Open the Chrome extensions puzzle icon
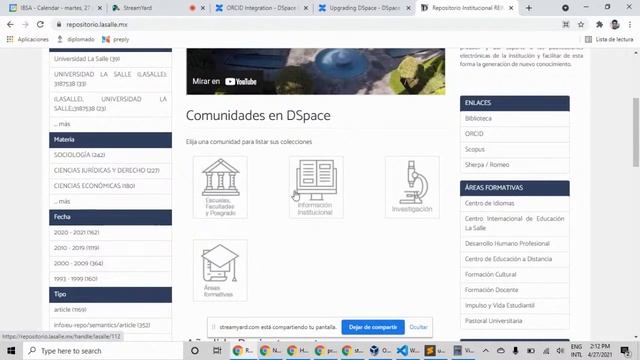Image resolution: width=640 pixels, height=360 pixels. pos(599,24)
